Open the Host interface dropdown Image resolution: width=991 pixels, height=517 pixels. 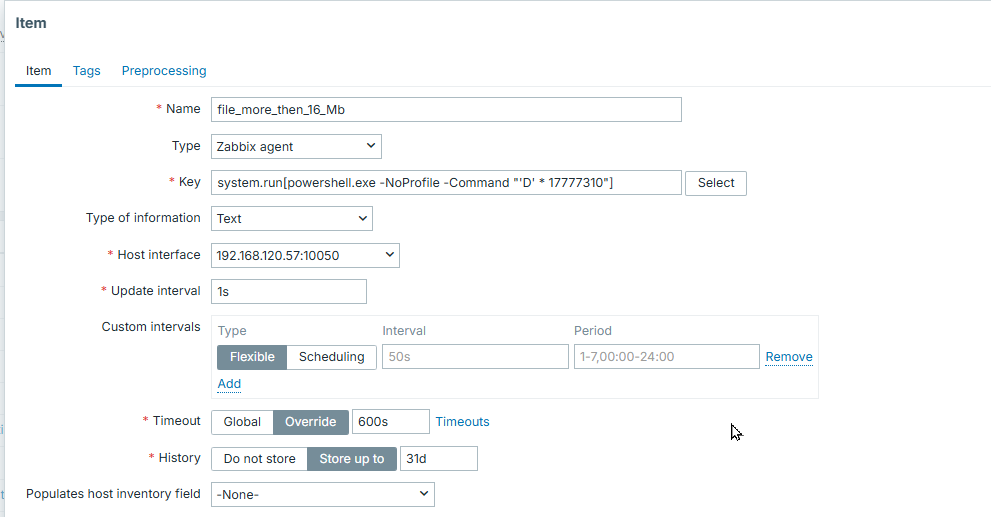[305, 255]
